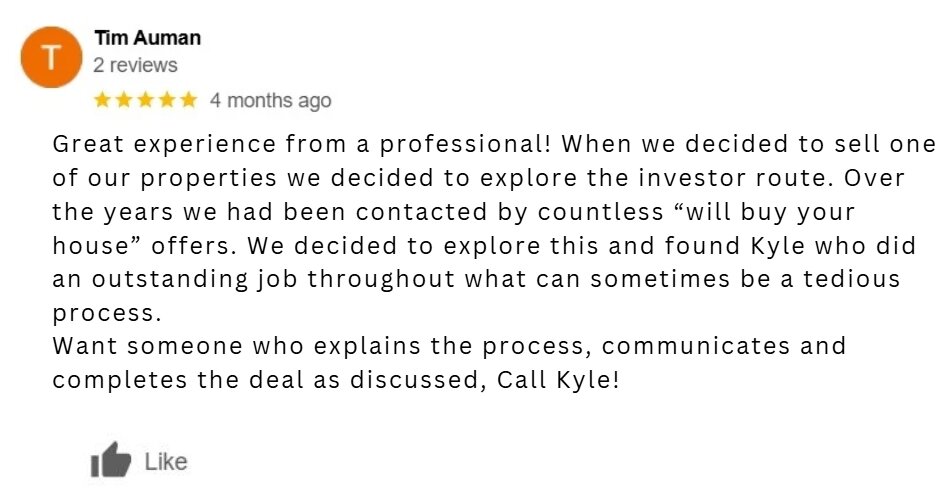
Task: Click "completes the deal as discussed" text
Action: click(x=271, y=380)
